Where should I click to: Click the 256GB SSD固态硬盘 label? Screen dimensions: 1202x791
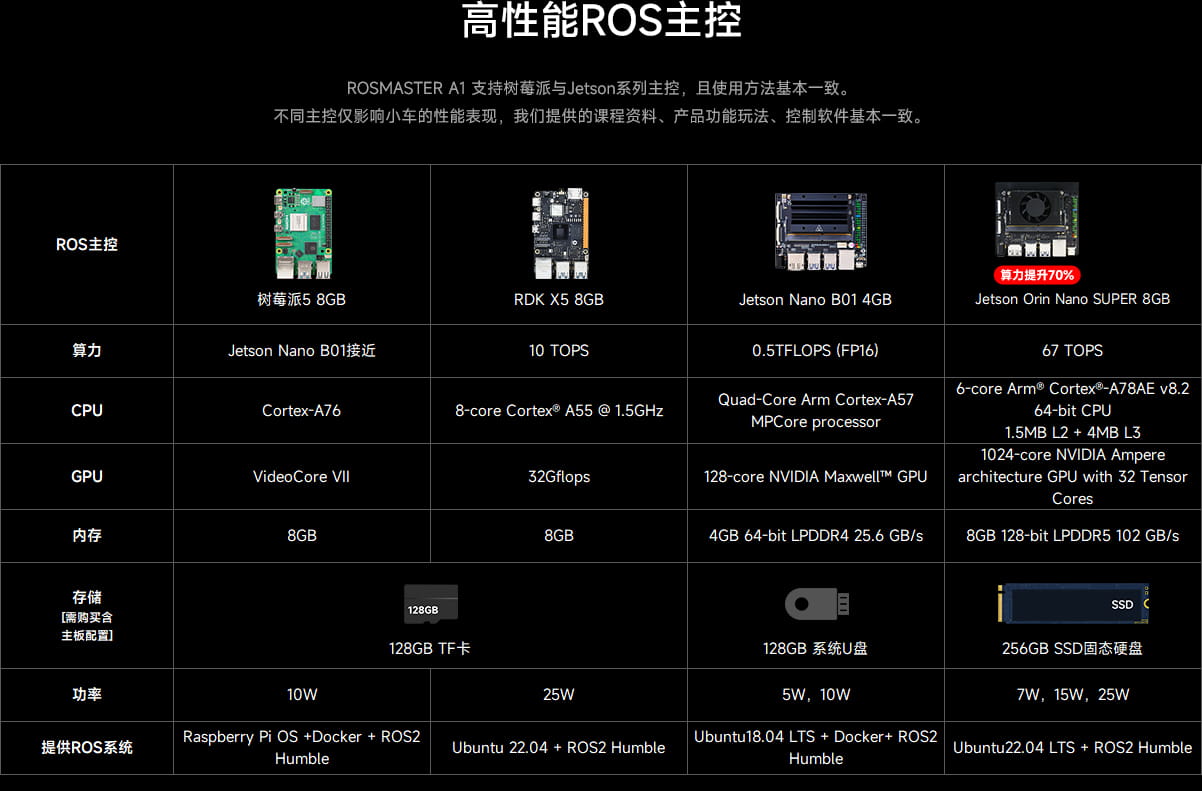point(1072,648)
